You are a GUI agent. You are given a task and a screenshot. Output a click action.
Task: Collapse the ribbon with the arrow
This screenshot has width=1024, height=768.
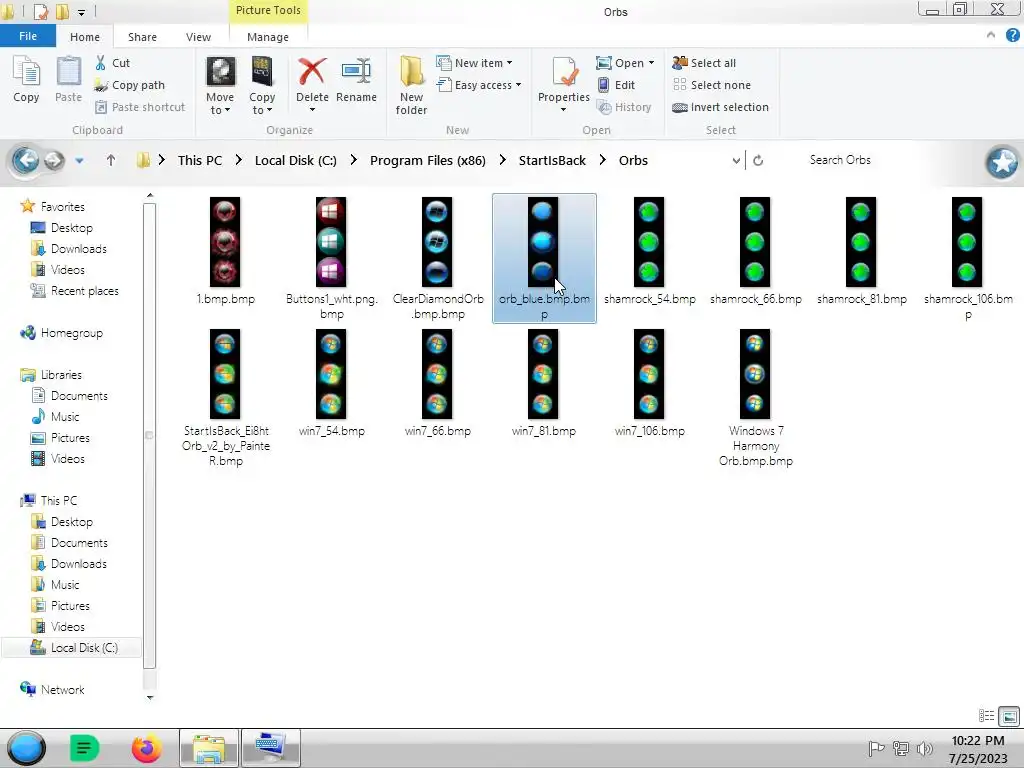tap(991, 35)
